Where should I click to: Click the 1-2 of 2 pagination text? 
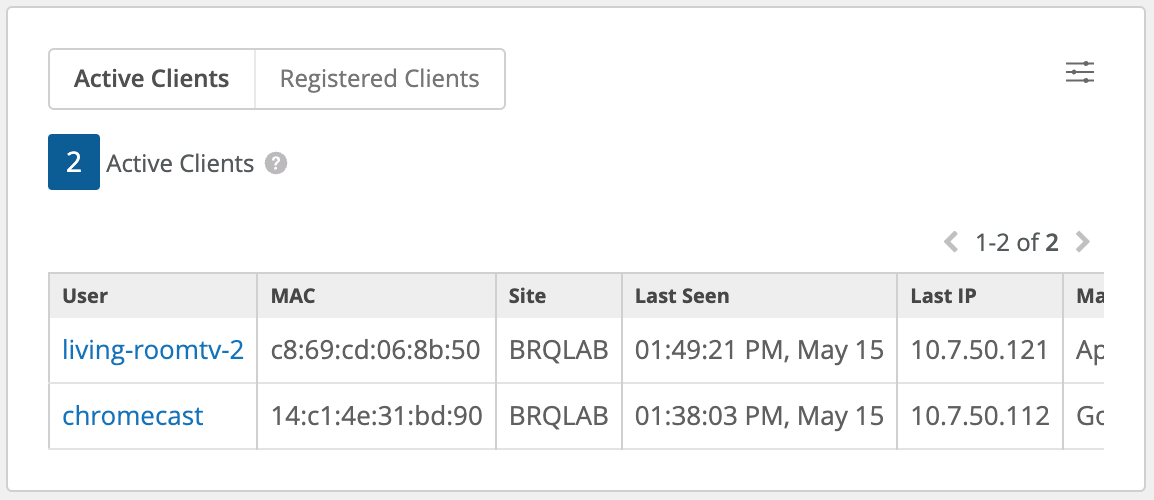tap(1016, 242)
